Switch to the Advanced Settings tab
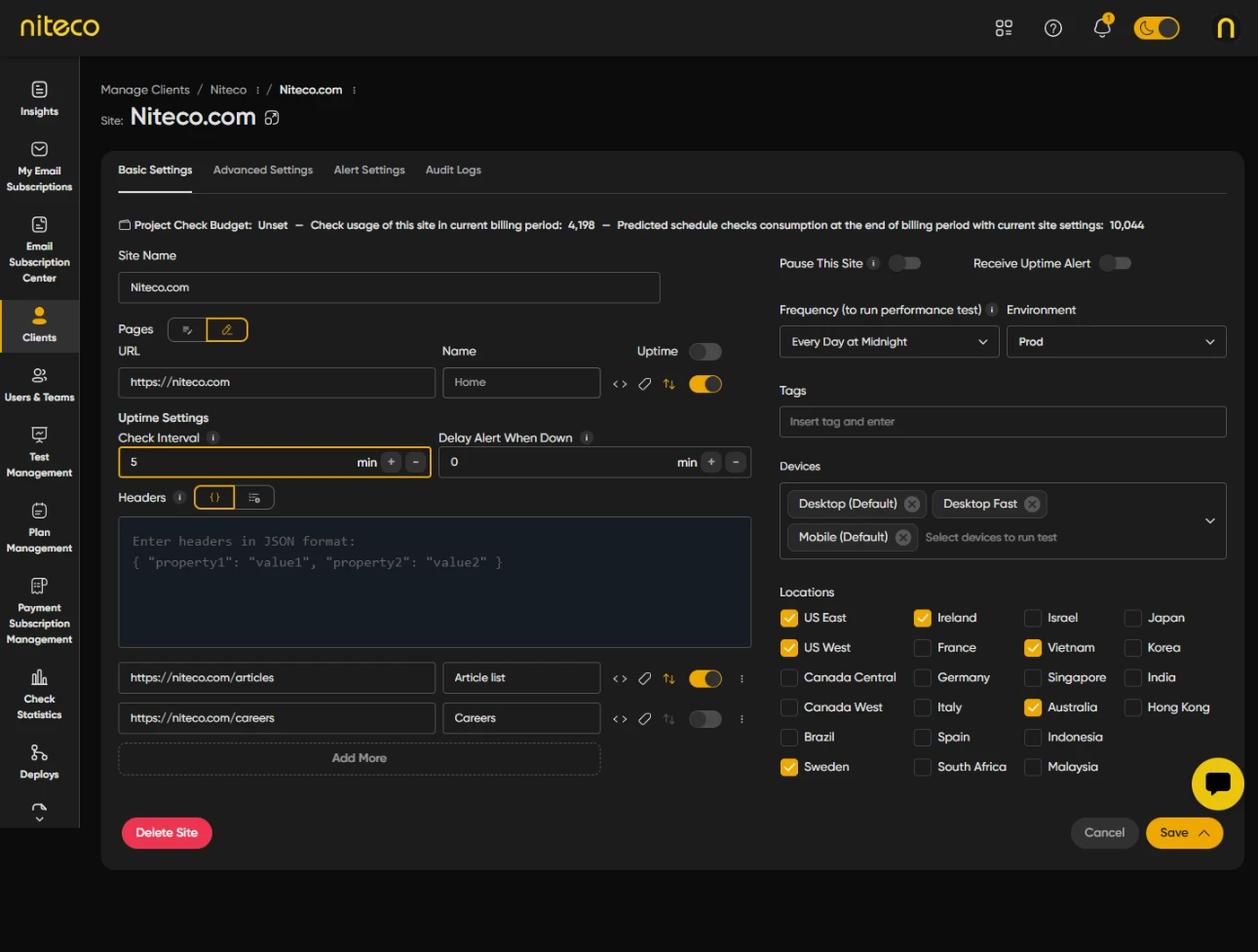This screenshot has height=952, width=1258. tap(263, 171)
